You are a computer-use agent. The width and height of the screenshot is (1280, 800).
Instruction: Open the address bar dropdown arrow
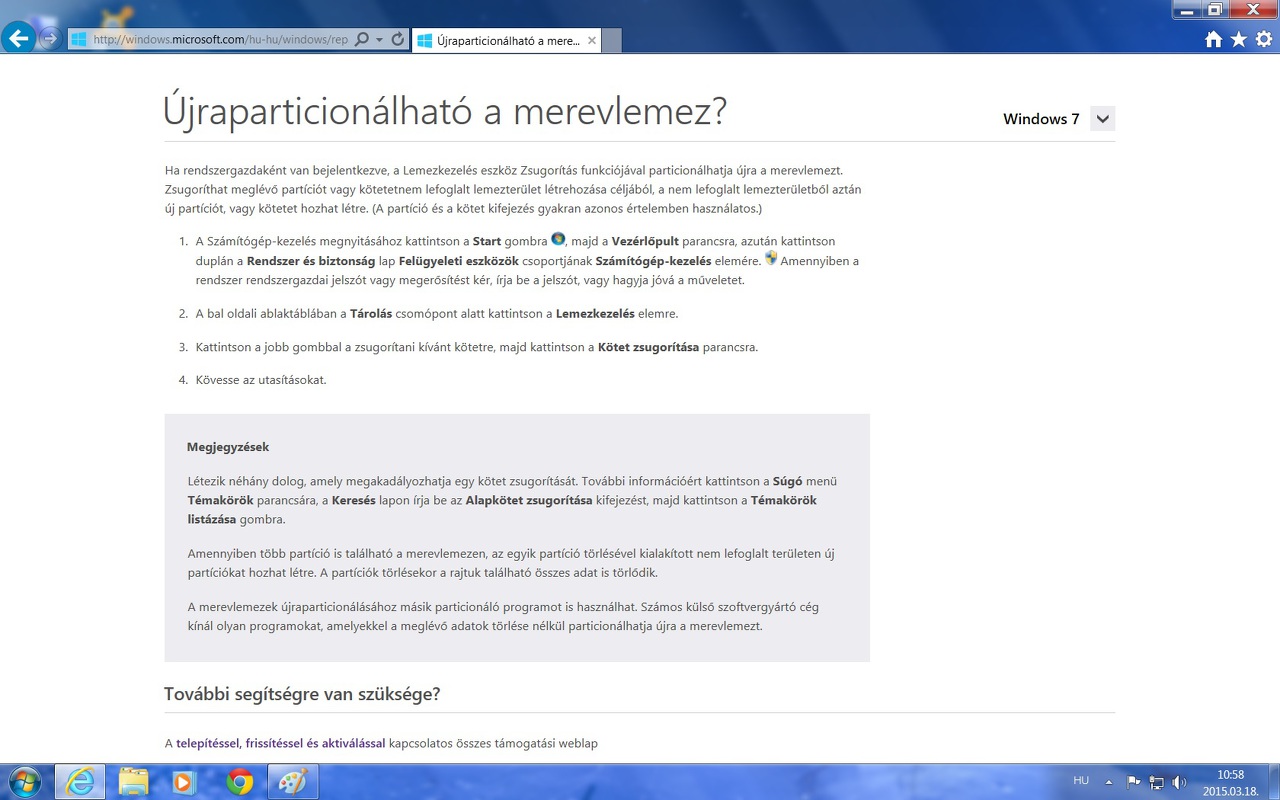click(380, 40)
